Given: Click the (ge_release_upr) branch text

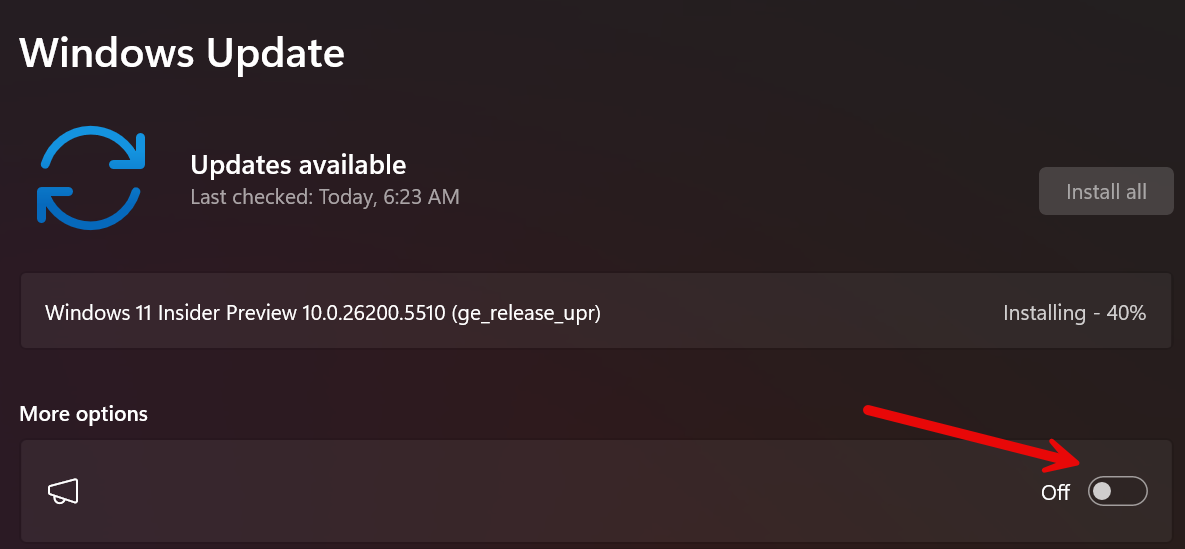Looking at the screenshot, I should coord(526,313).
